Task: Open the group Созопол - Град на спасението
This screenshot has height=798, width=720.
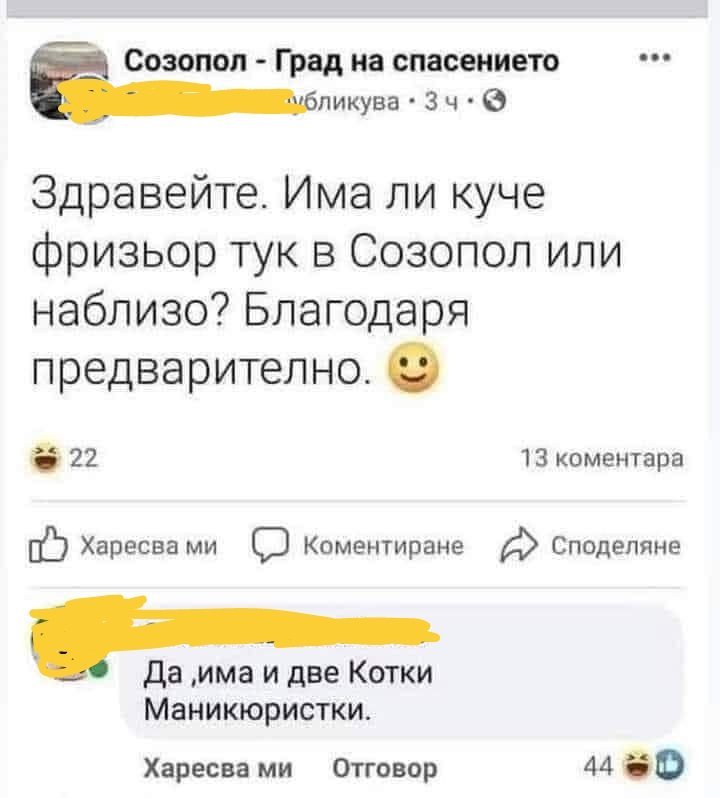Action: 342,62
